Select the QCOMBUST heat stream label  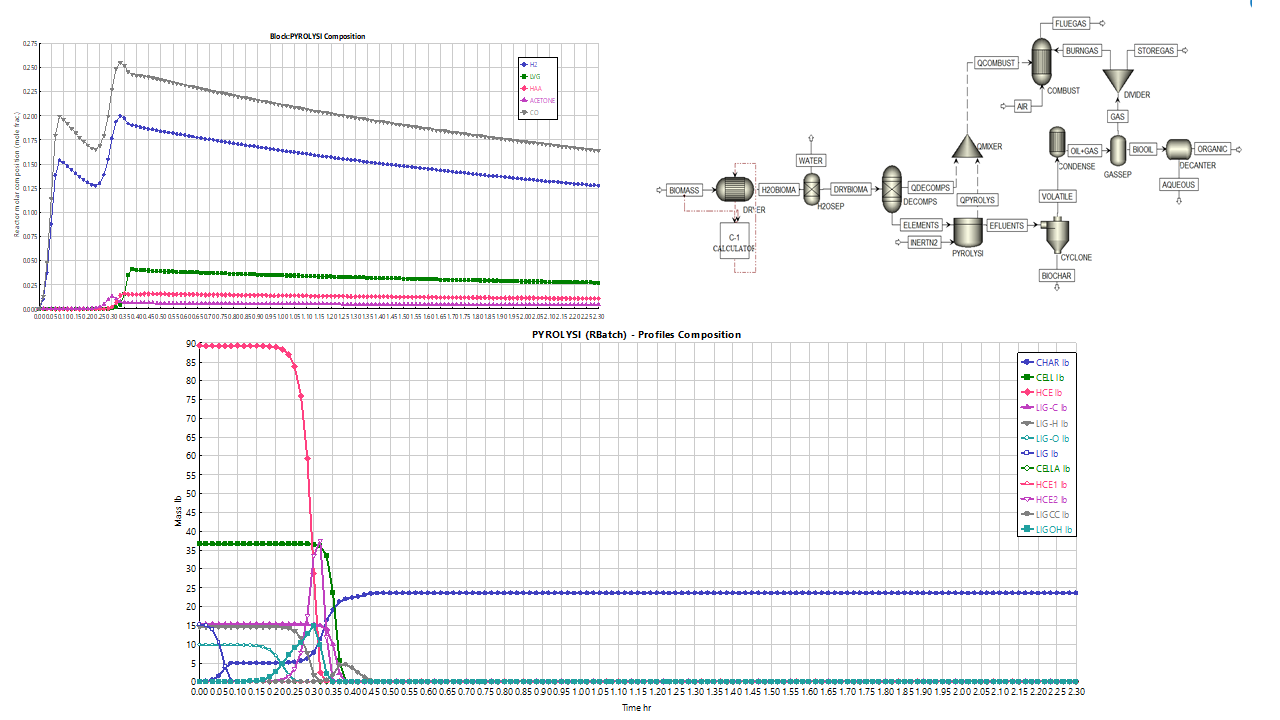(996, 63)
